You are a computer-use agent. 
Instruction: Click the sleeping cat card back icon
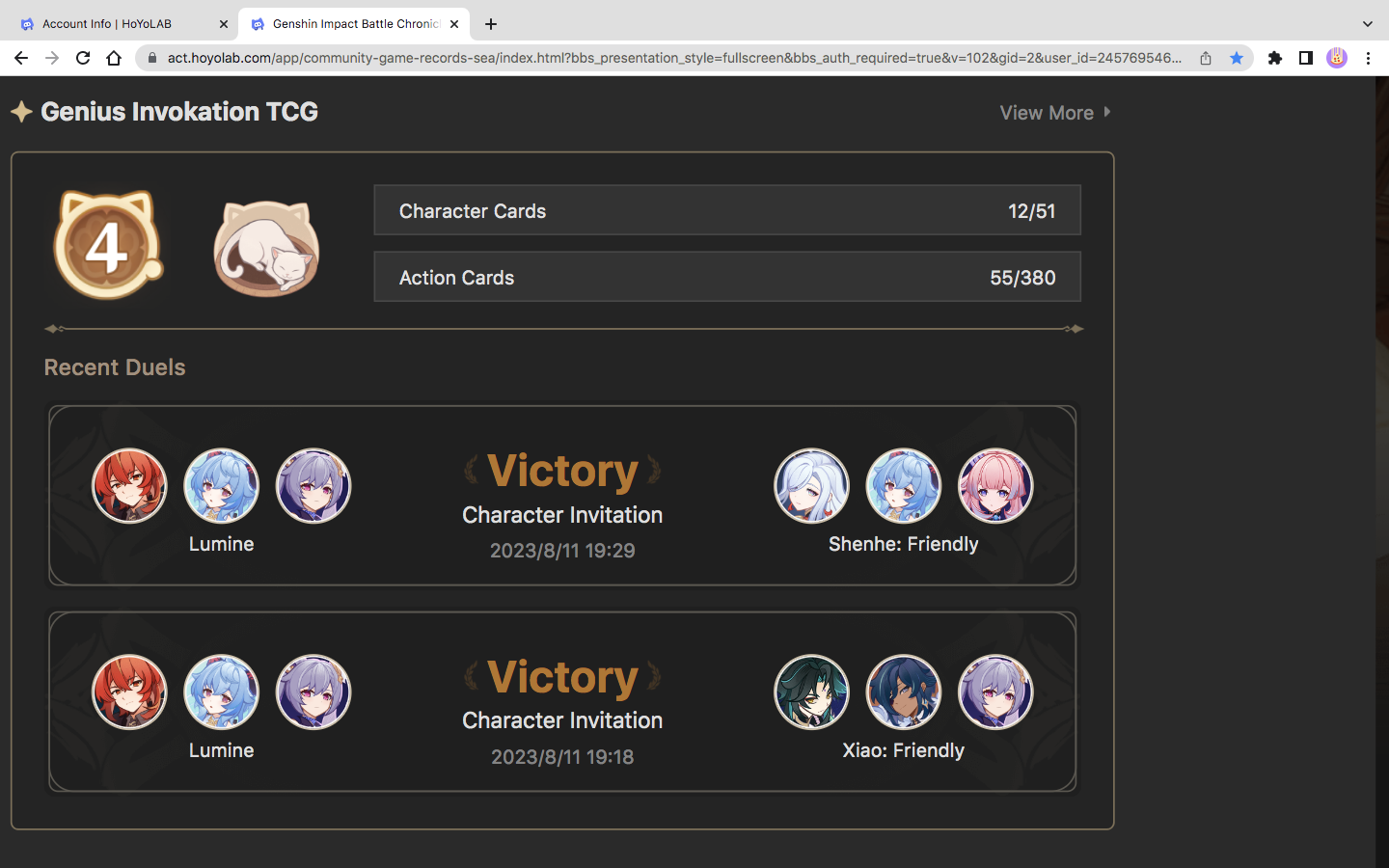[266, 248]
